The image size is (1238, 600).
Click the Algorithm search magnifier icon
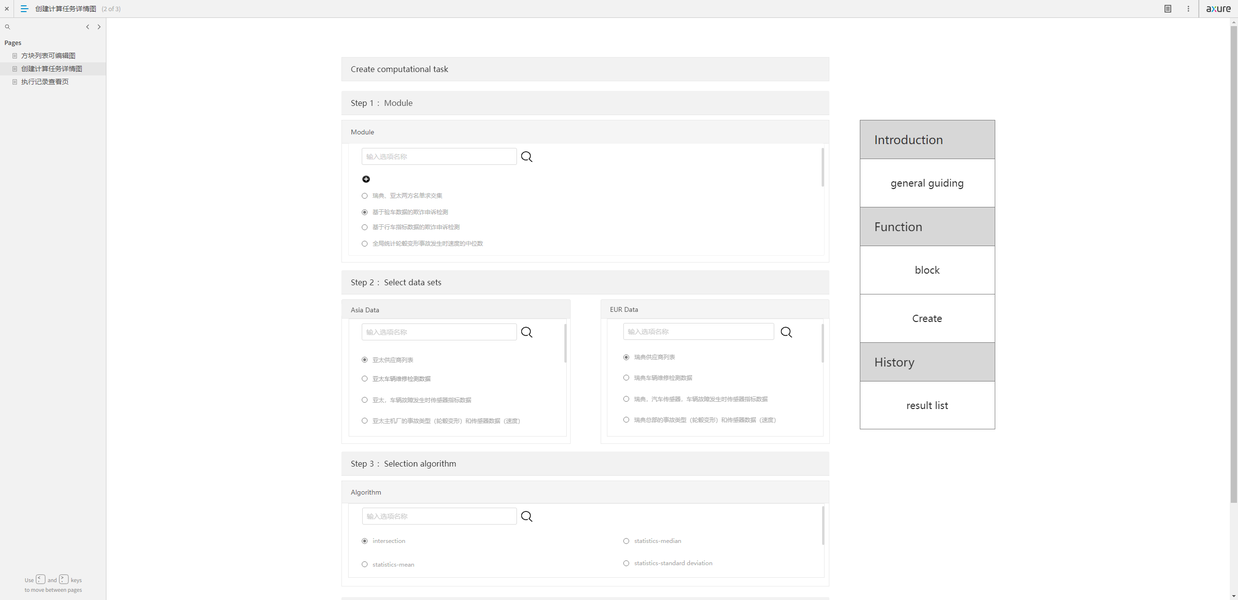coord(527,517)
